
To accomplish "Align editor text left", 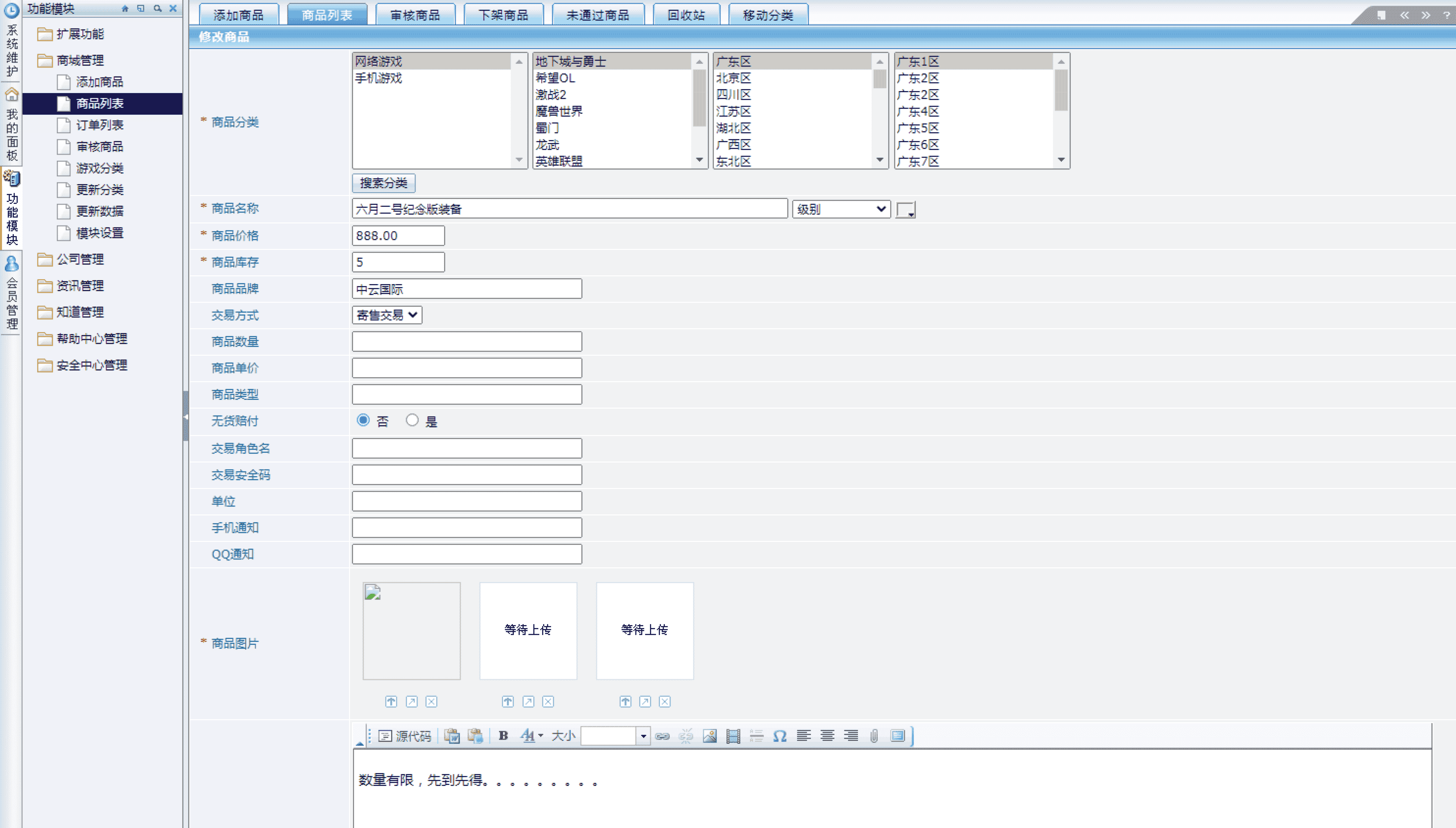I will point(803,736).
